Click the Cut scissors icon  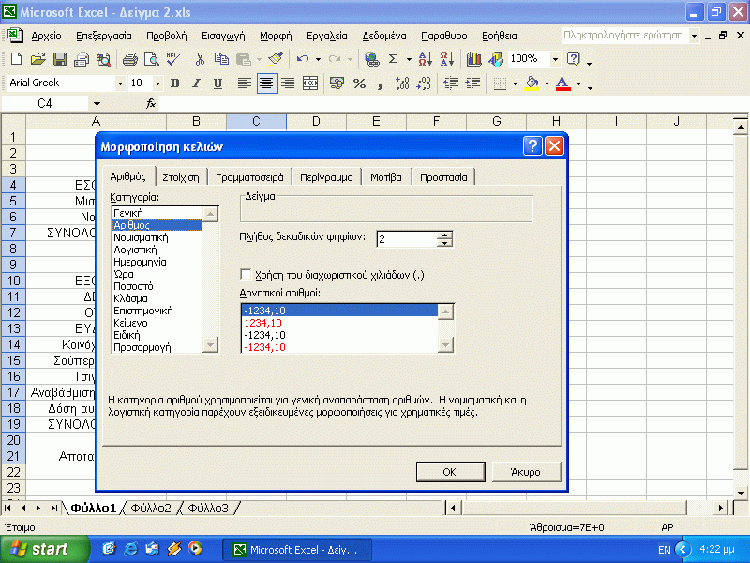200,59
